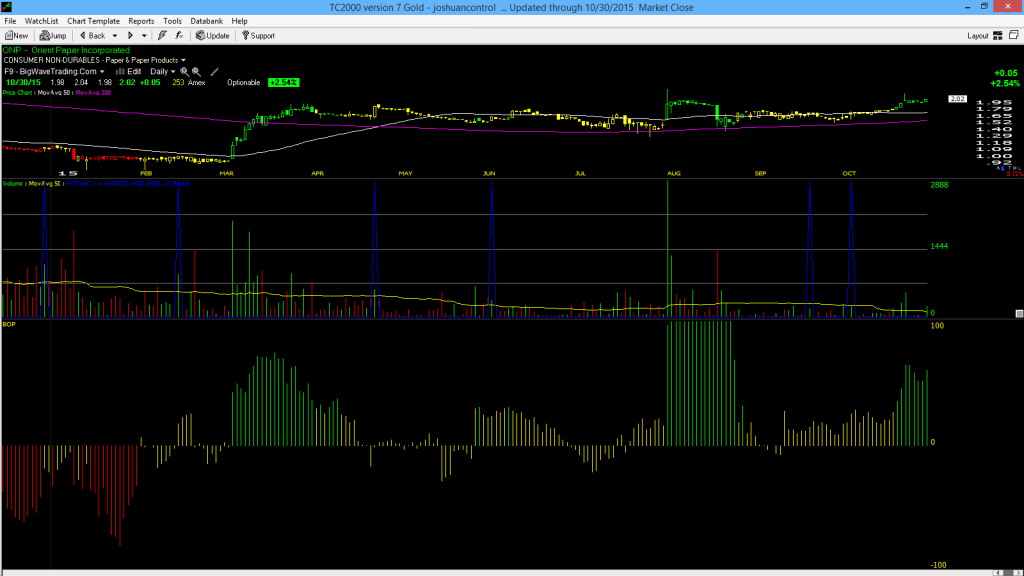This screenshot has height=576, width=1024.
Task: Open the WatchList menu
Action: point(41,21)
